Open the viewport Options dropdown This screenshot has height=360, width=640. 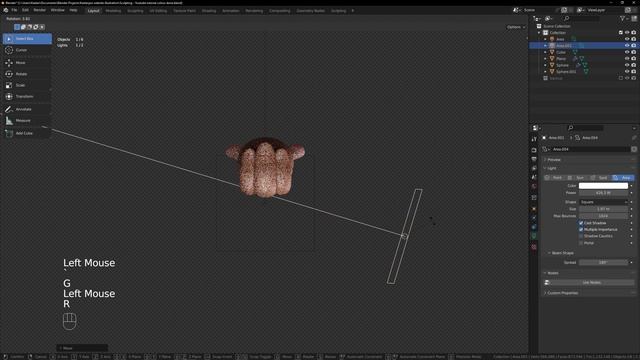click(516, 27)
